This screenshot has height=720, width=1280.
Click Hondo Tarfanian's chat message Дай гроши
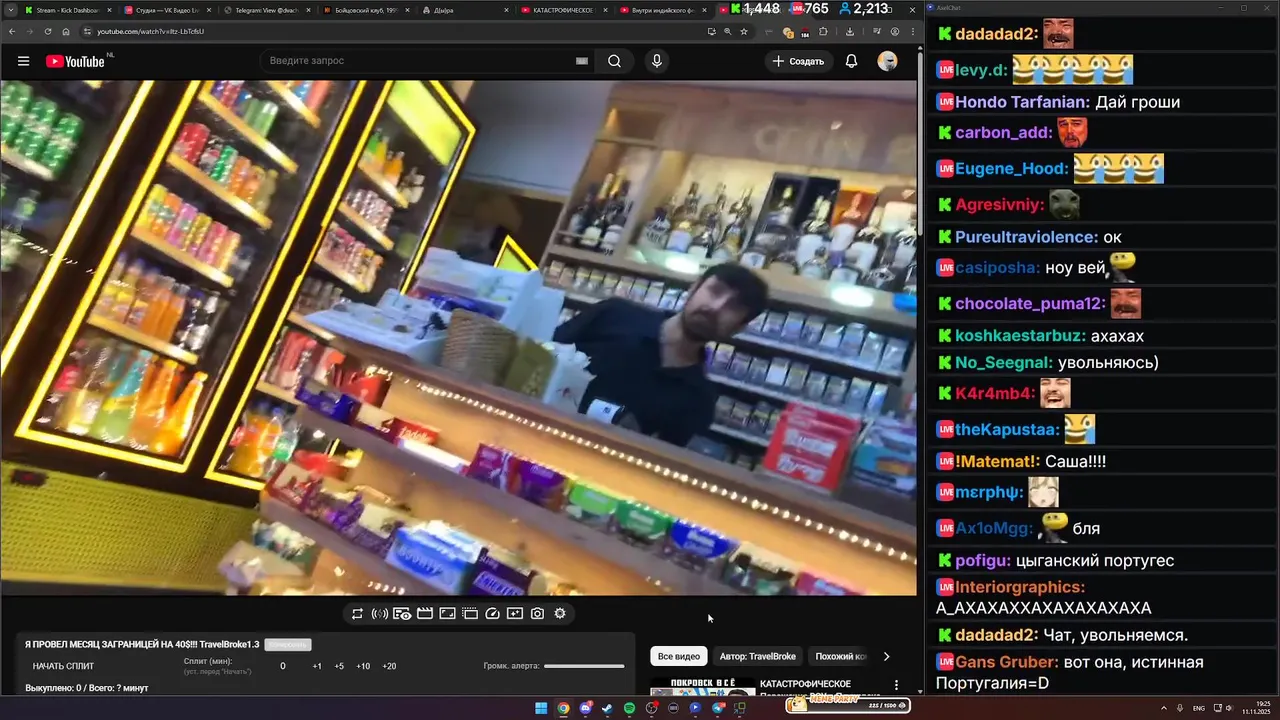[1138, 102]
